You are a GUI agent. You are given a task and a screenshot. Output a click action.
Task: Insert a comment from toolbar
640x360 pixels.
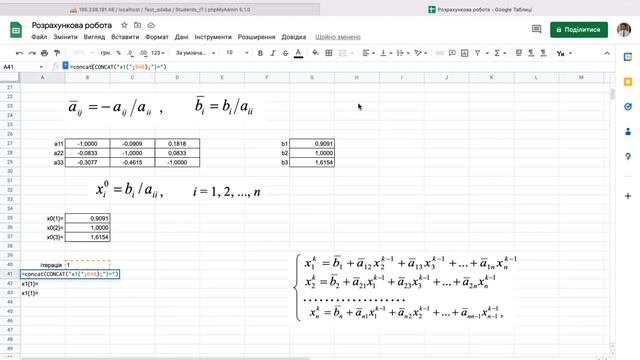[x=452, y=53]
